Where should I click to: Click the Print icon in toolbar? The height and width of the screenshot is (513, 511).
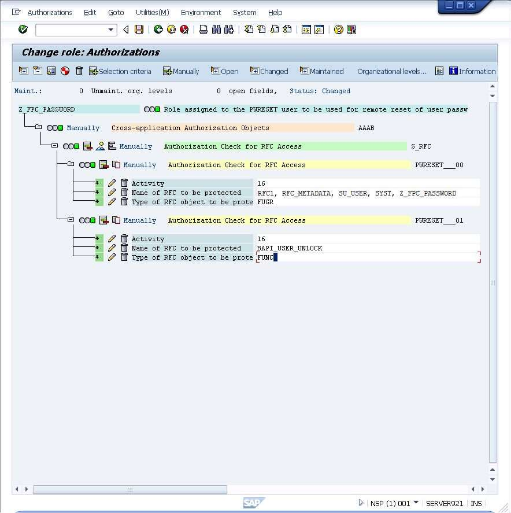[203, 30]
